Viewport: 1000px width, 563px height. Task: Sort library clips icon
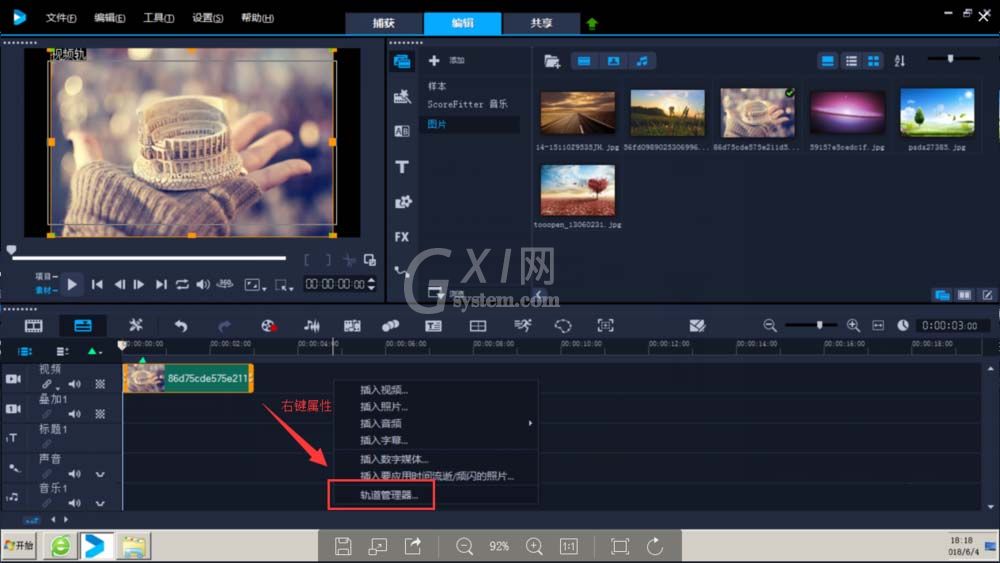coord(899,61)
